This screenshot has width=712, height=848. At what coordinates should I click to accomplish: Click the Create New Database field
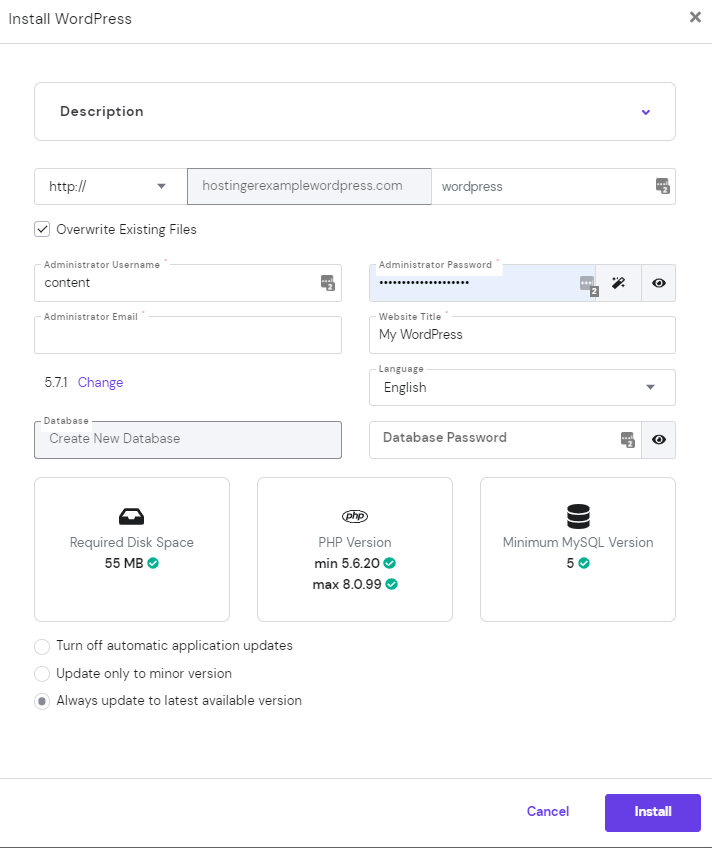click(188, 440)
